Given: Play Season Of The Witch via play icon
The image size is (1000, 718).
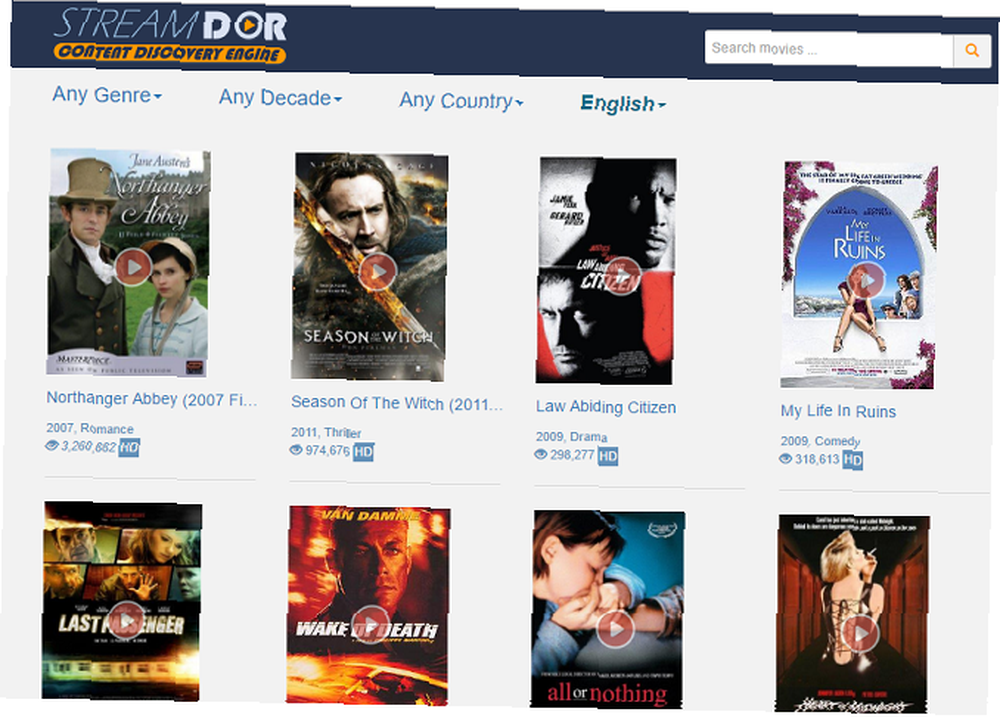Looking at the screenshot, I should click(x=378, y=271).
